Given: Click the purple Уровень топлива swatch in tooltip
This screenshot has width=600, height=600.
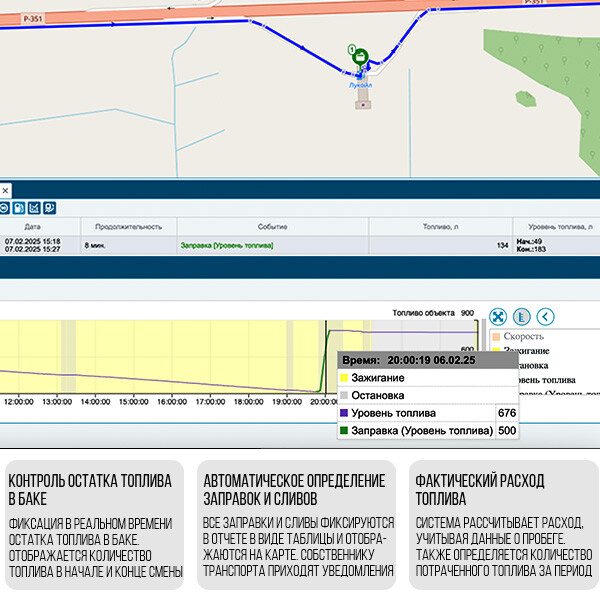Looking at the screenshot, I should 344,413.
